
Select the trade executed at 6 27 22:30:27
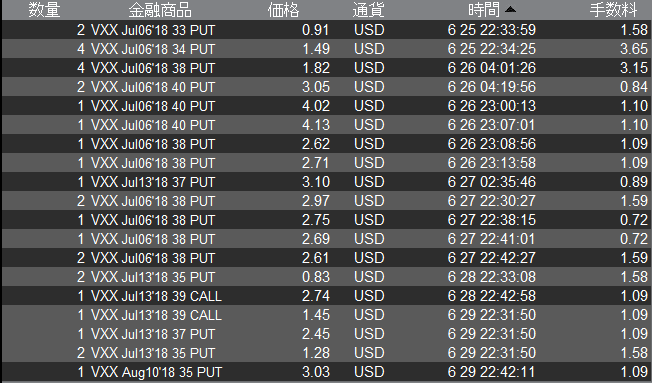click(x=326, y=201)
